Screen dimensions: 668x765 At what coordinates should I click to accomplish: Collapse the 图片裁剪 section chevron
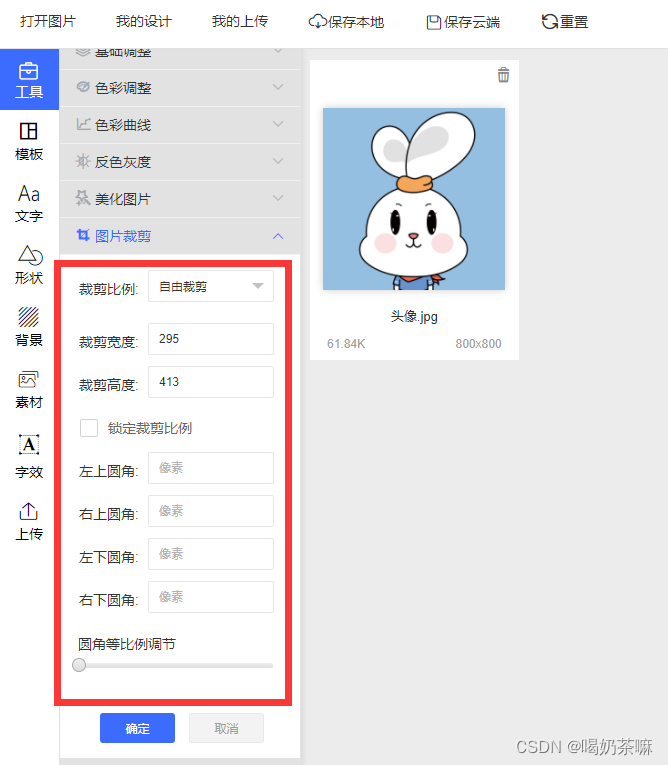click(x=278, y=236)
